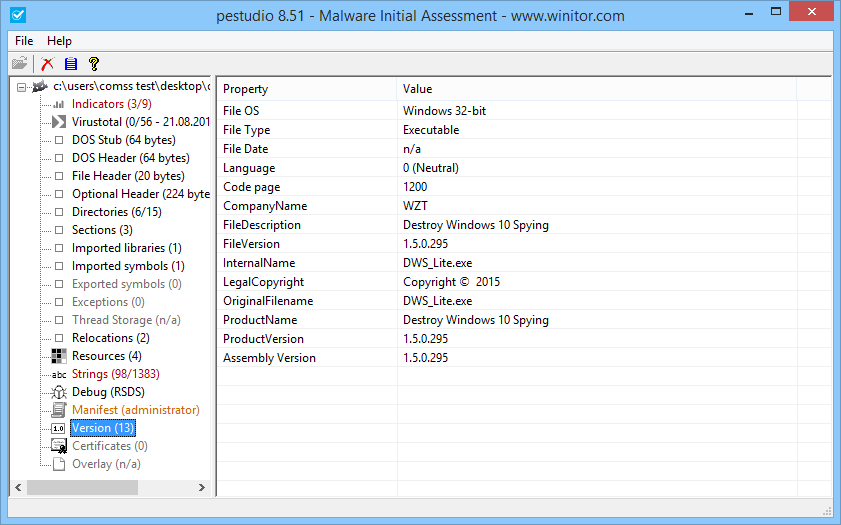The image size is (841, 525).
Task: Select Manifest (administrator) tree item
Action: [x=136, y=410]
